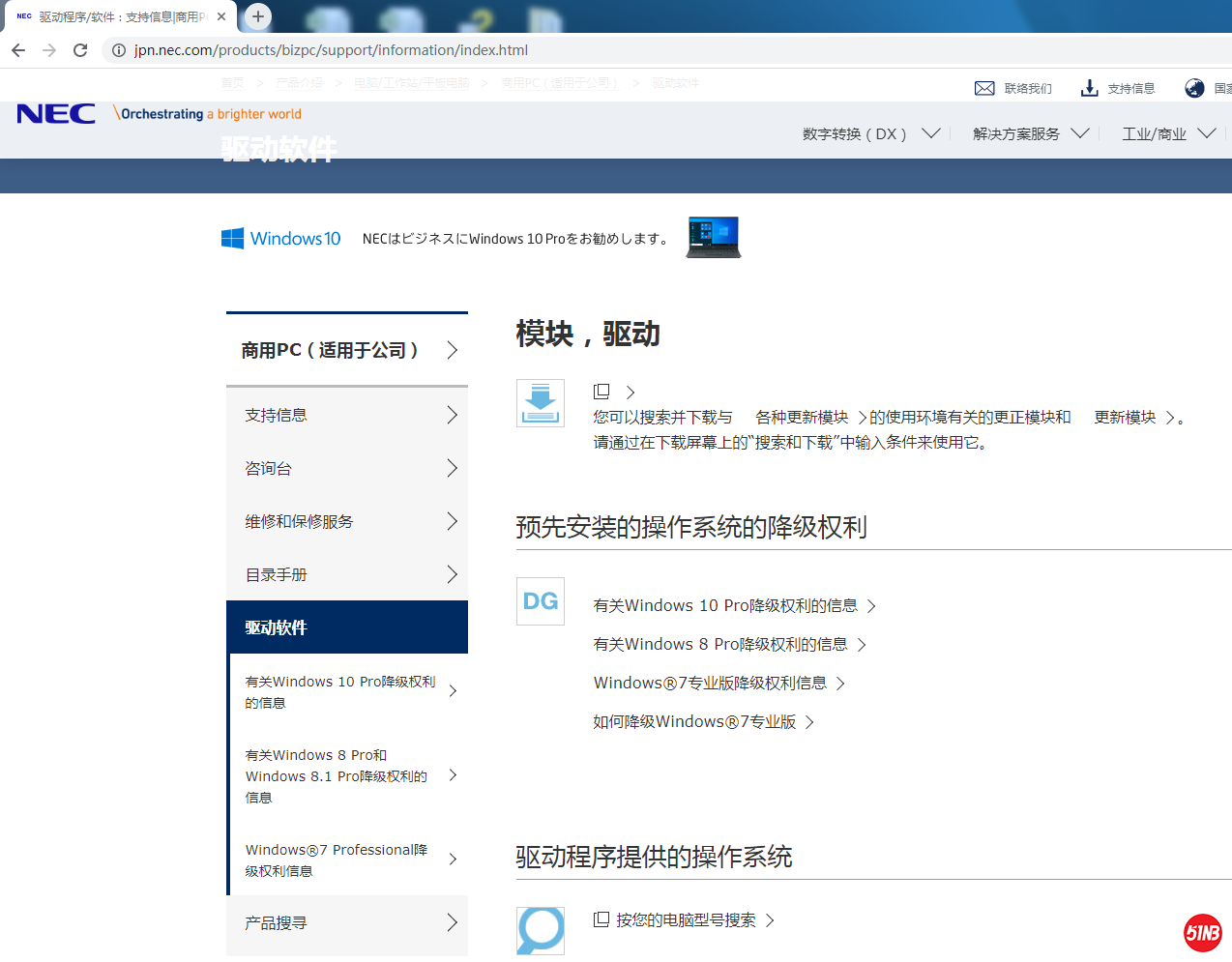The height and width of the screenshot is (962, 1232).
Task: Reload the page with the refresh button
Action: point(80,50)
